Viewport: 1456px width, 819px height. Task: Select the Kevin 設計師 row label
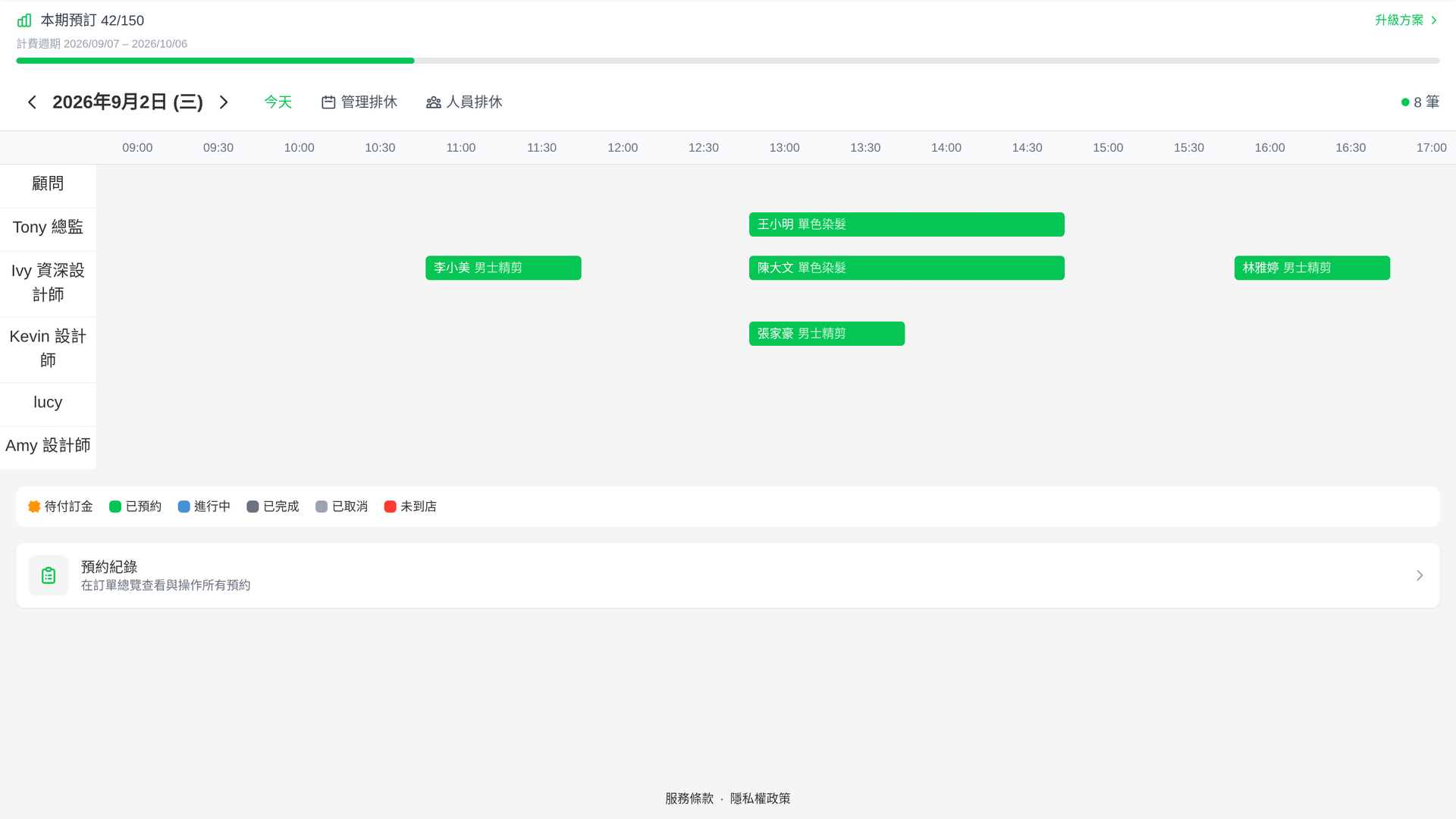pos(48,349)
